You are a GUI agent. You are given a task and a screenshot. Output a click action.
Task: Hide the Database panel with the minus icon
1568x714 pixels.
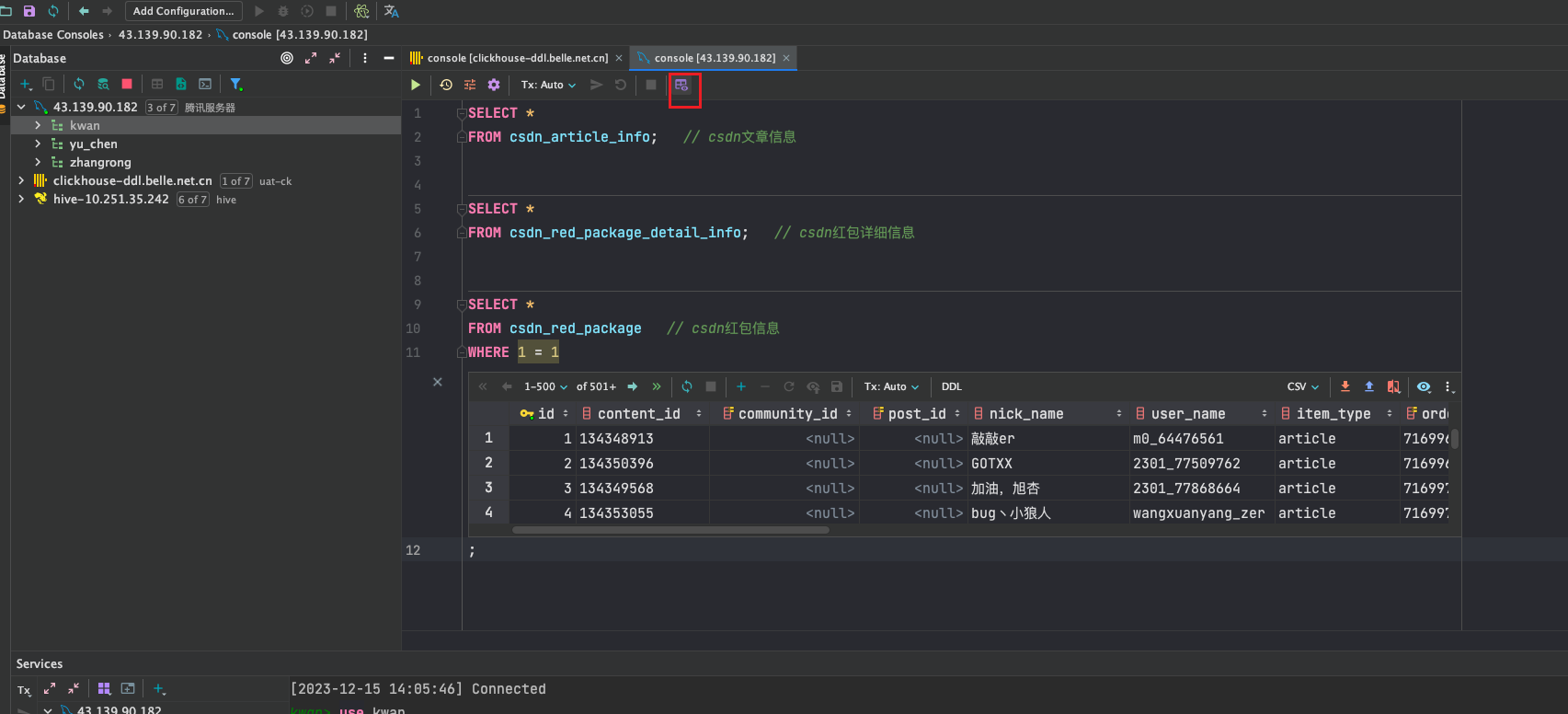[389, 58]
